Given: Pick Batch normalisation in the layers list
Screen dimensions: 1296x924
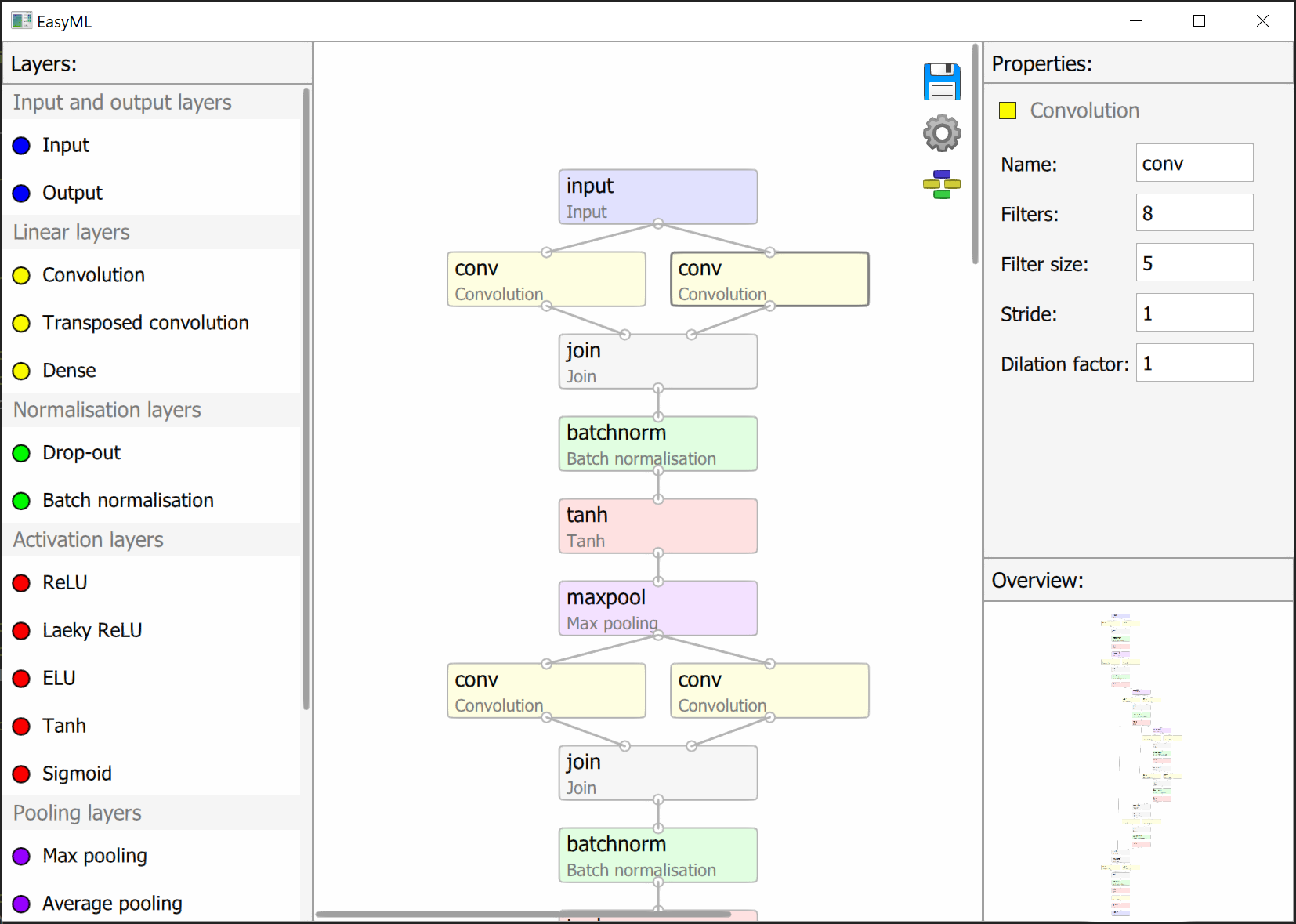Looking at the screenshot, I should coord(128,501).
